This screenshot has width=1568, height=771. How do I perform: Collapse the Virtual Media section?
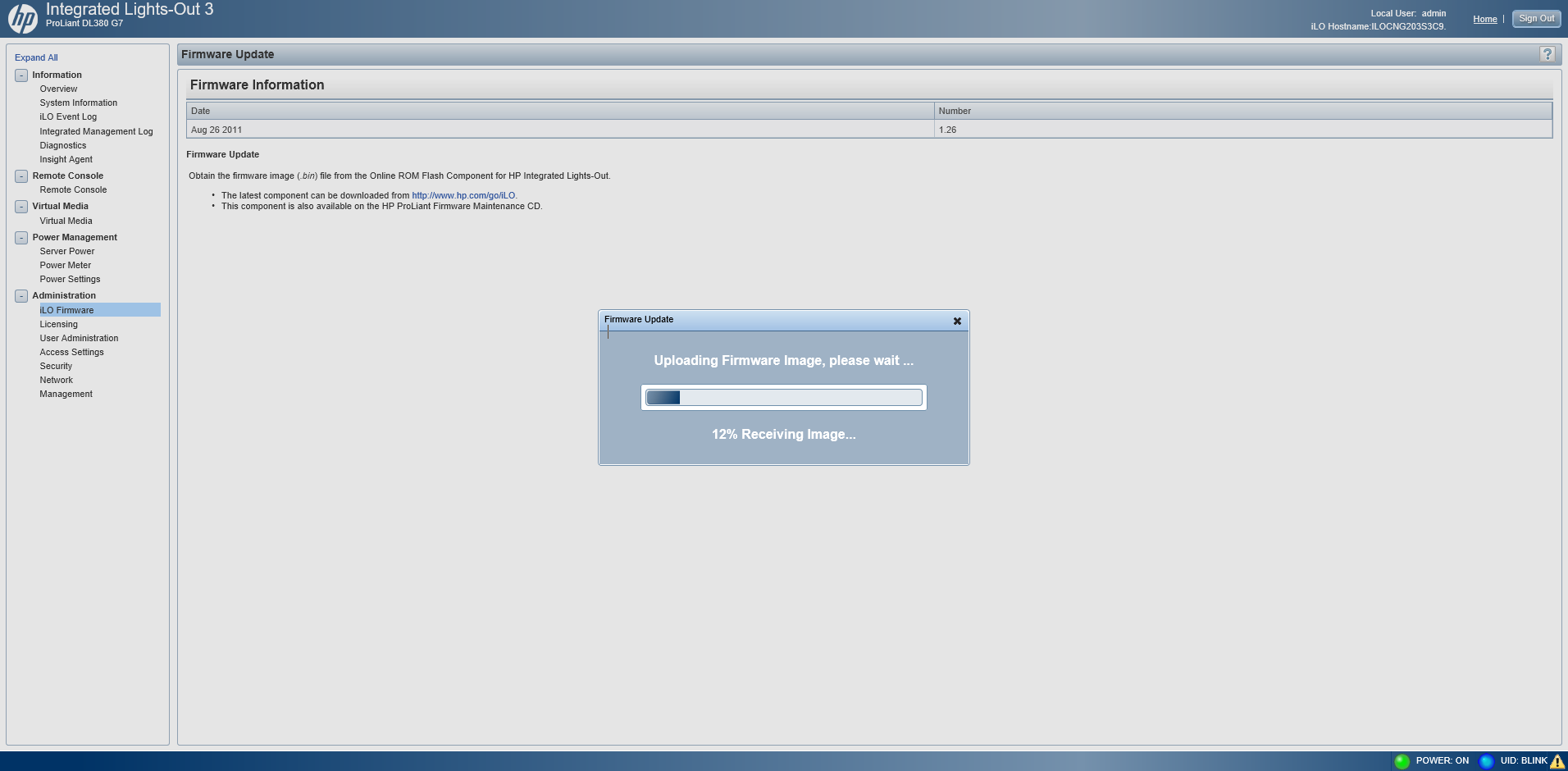pyautogui.click(x=21, y=207)
